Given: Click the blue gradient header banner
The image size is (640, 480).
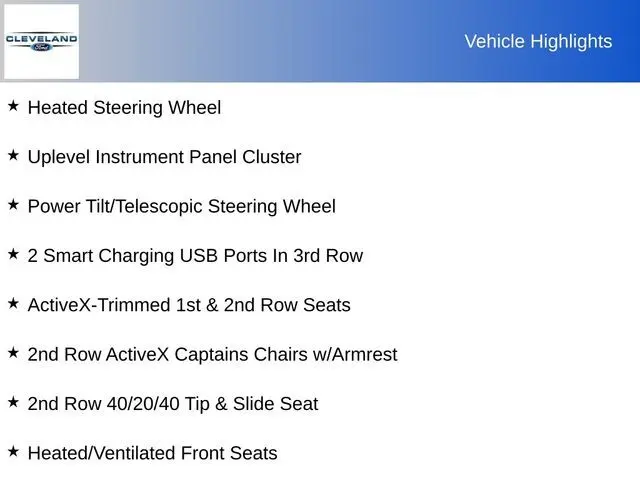Looking at the screenshot, I should [300, 41].
